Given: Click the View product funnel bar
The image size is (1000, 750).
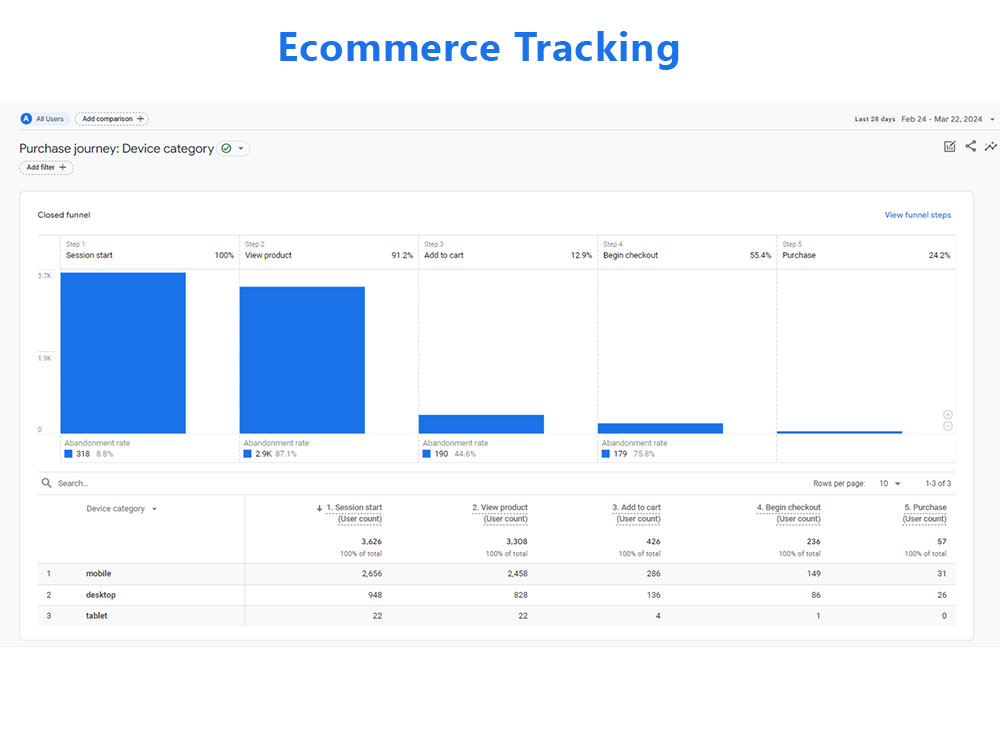Looking at the screenshot, I should (302, 360).
